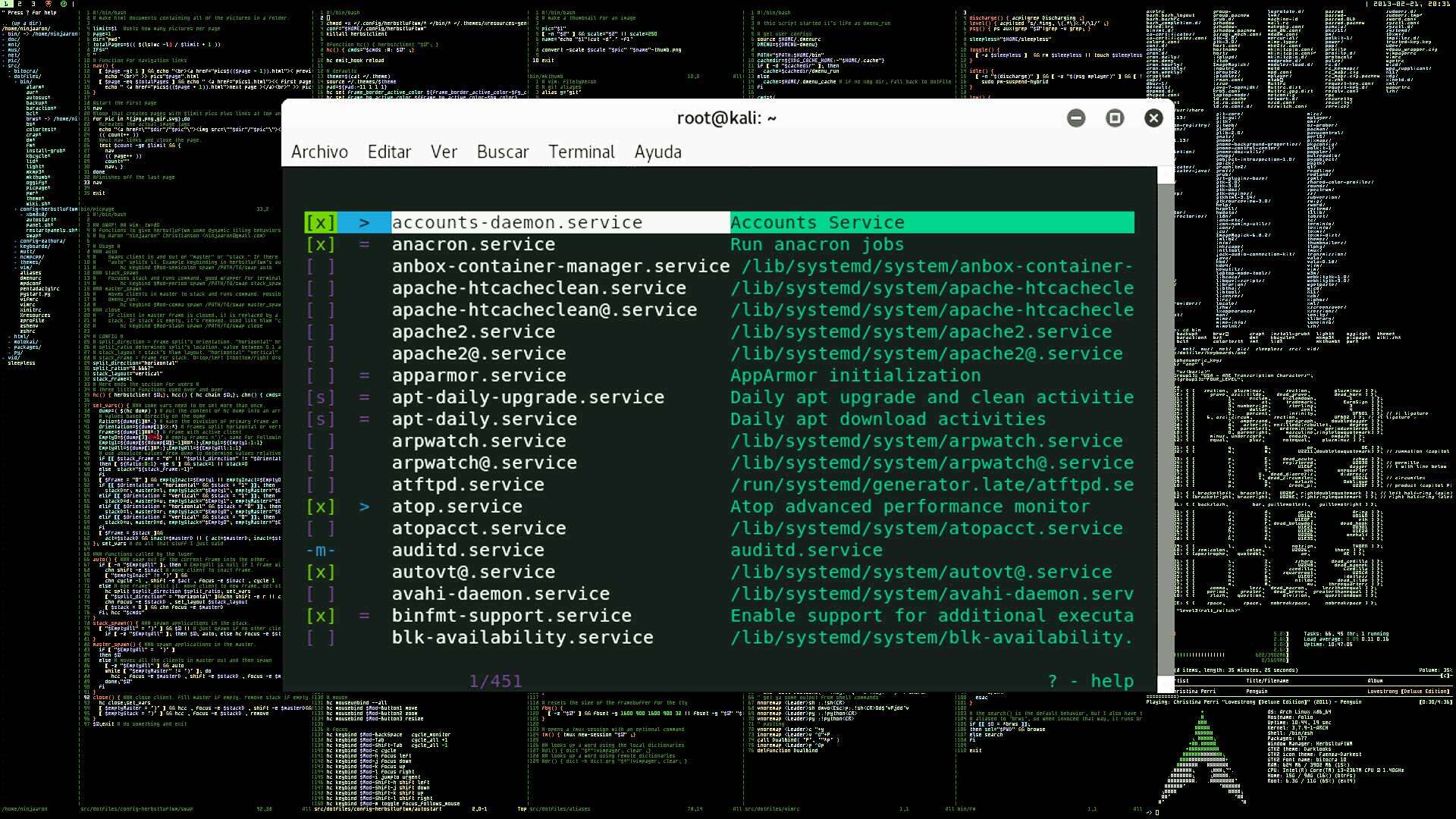Open the Editar menu
This screenshot has height=819, width=1456.
pos(389,152)
